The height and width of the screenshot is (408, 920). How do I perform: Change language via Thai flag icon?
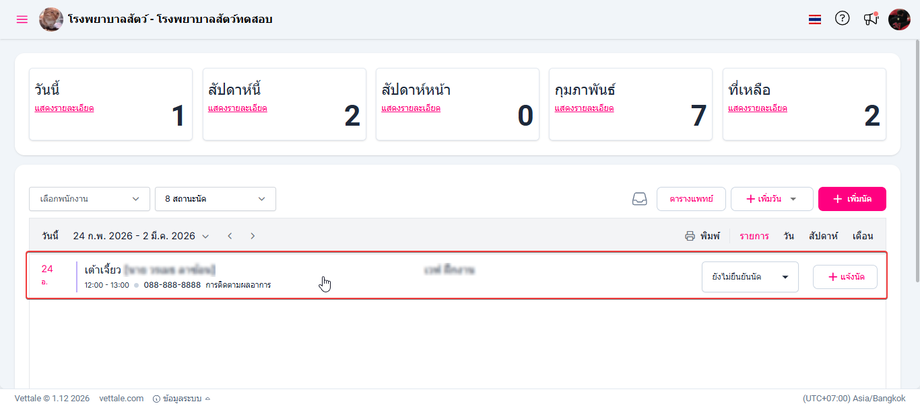815,19
